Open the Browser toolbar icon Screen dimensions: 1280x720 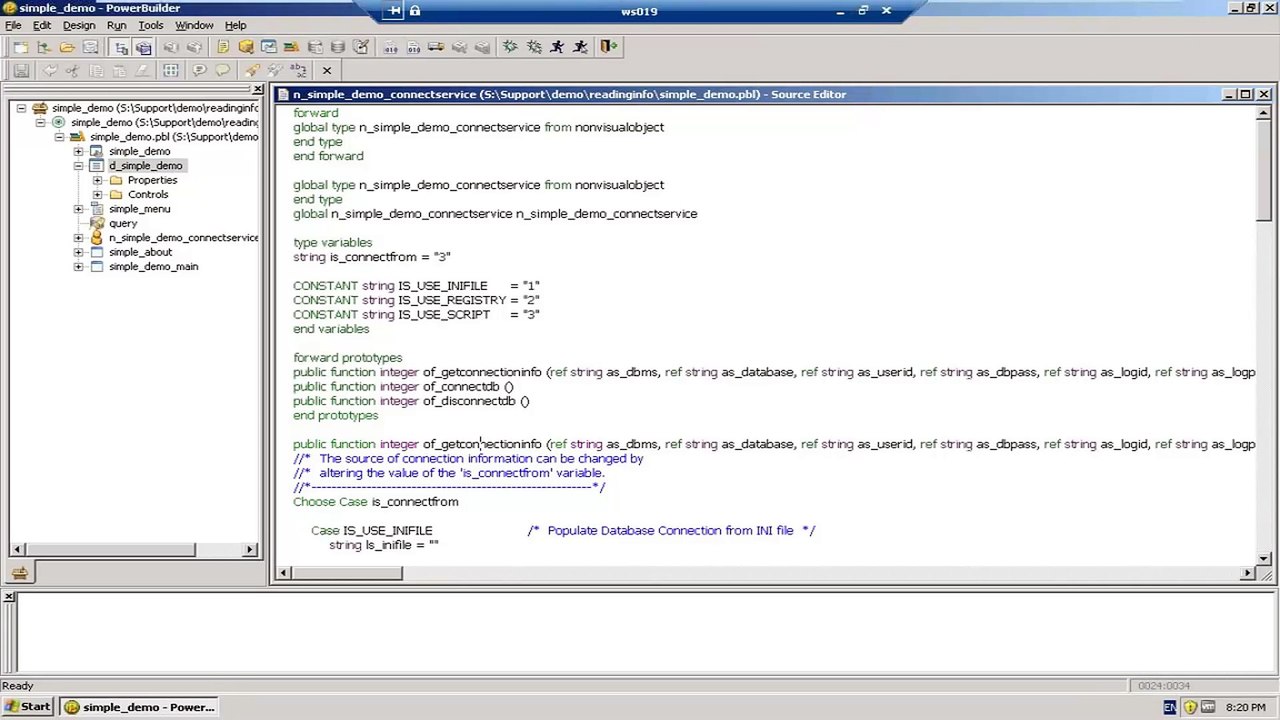(x=246, y=47)
